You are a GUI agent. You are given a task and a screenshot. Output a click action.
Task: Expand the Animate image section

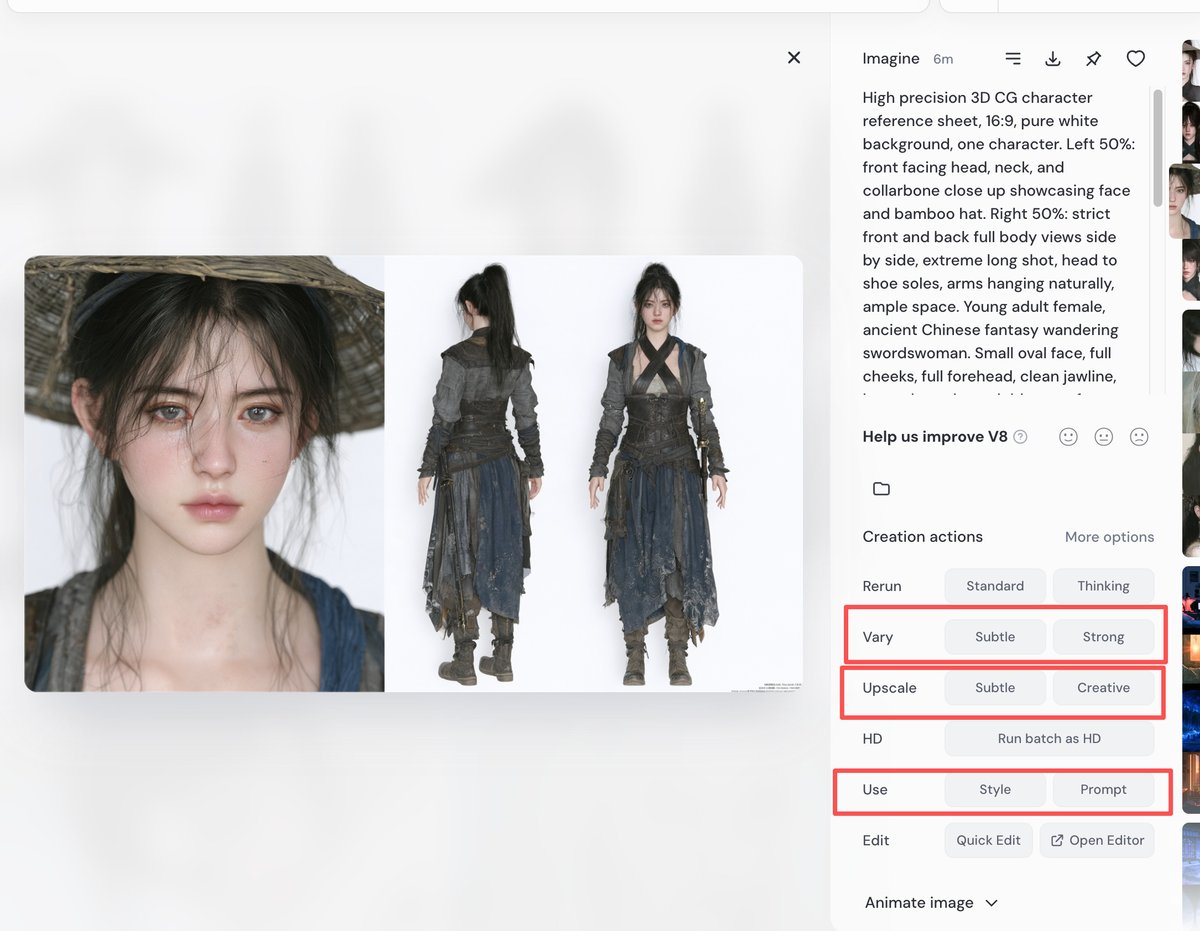pyautogui.click(x=932, y=903)
